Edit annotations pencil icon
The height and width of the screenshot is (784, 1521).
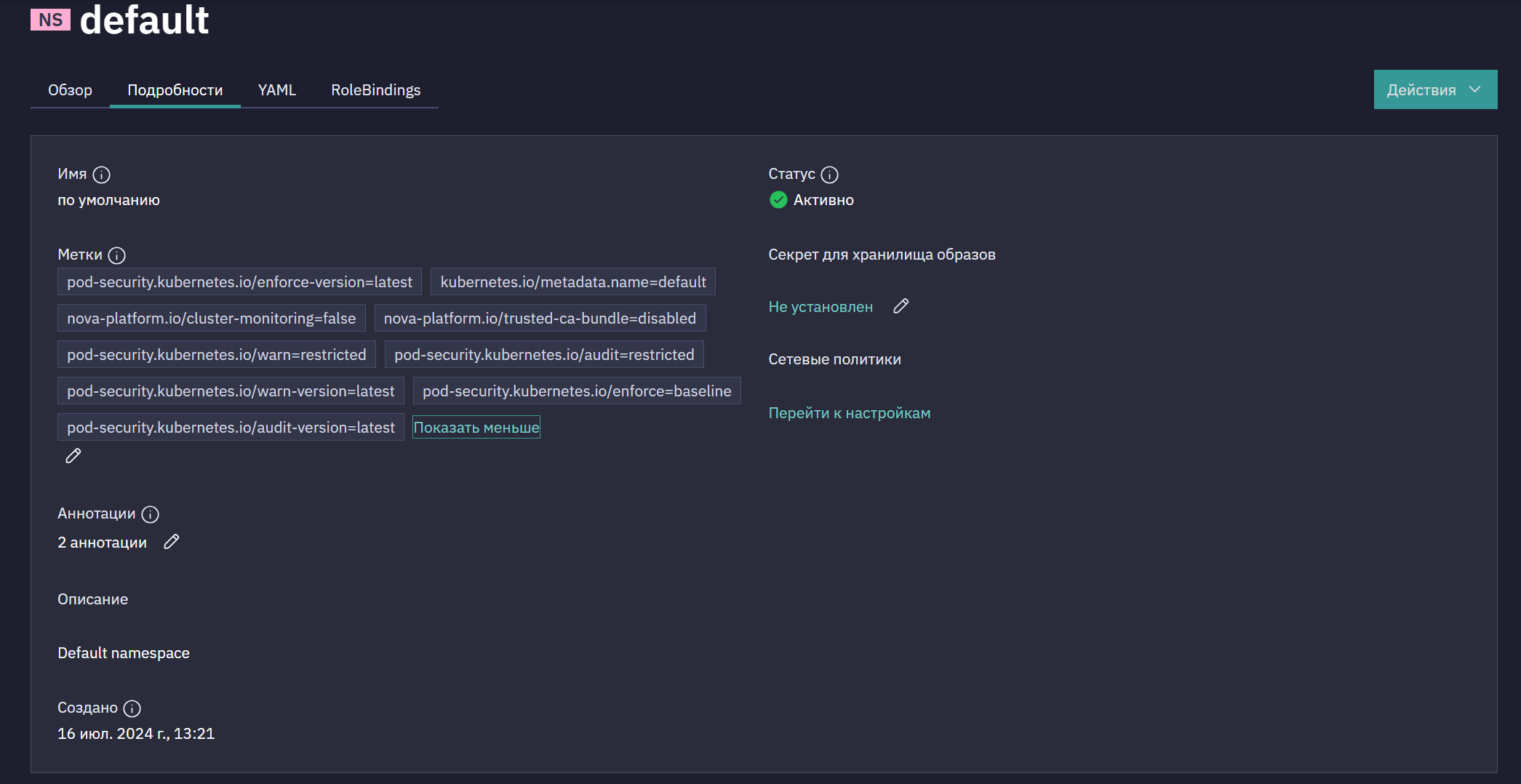[172, 542]
